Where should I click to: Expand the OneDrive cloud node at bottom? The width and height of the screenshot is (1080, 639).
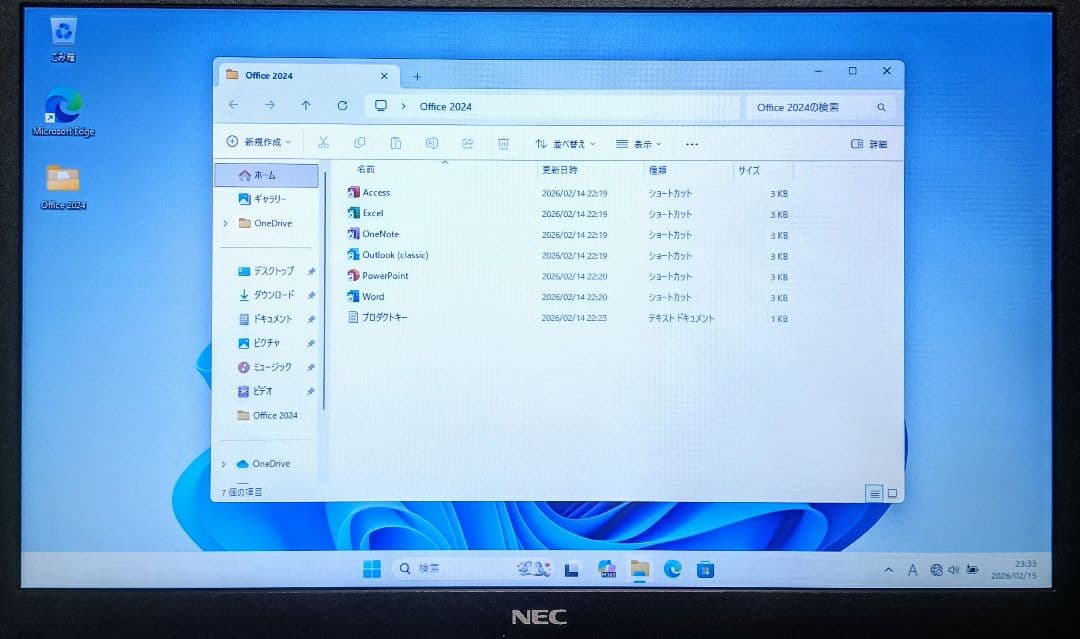[x=223, y=464]
